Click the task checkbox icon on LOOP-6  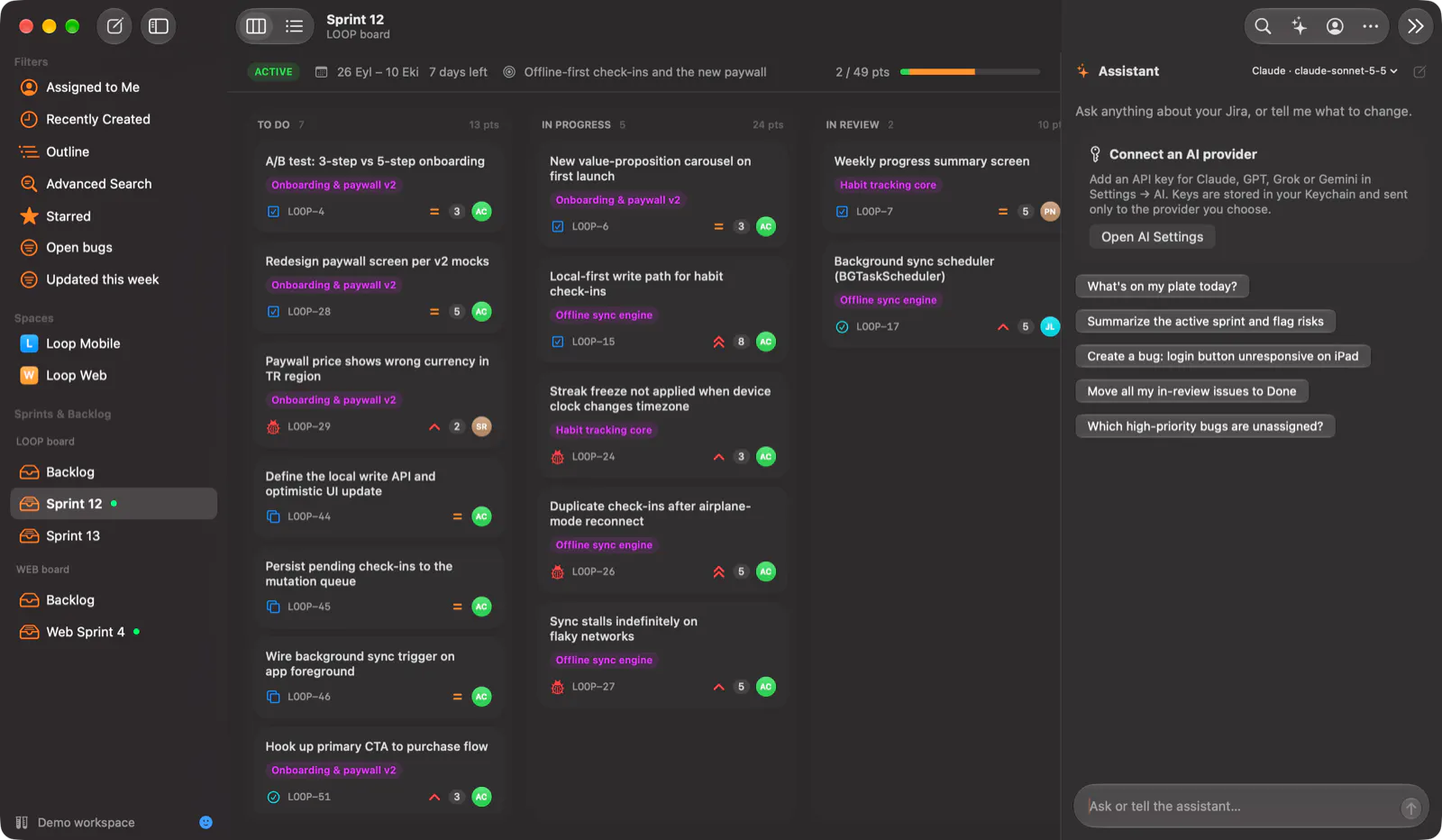(558, 227)
